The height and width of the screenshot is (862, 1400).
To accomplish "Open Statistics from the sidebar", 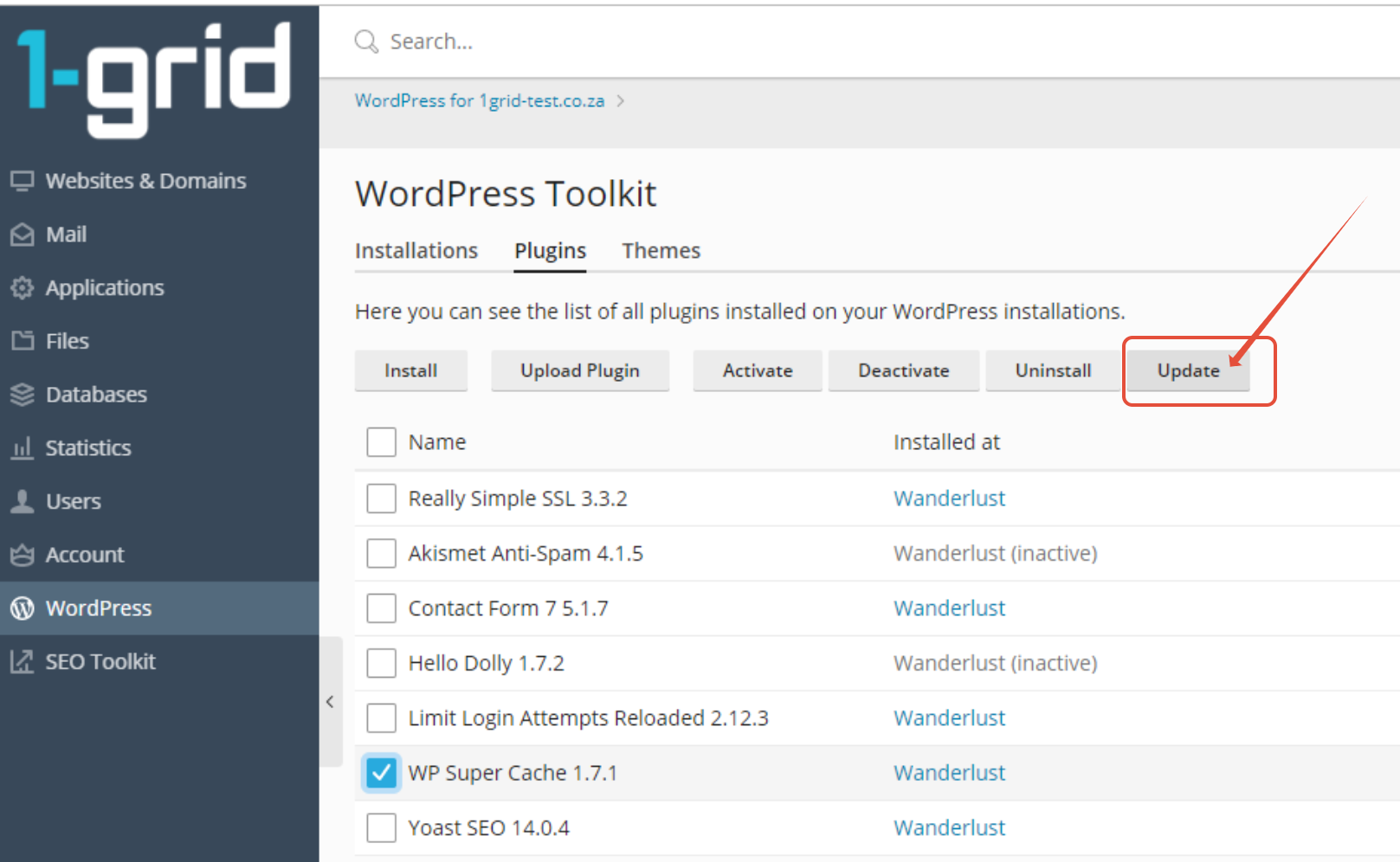I will tap(159, 447).
